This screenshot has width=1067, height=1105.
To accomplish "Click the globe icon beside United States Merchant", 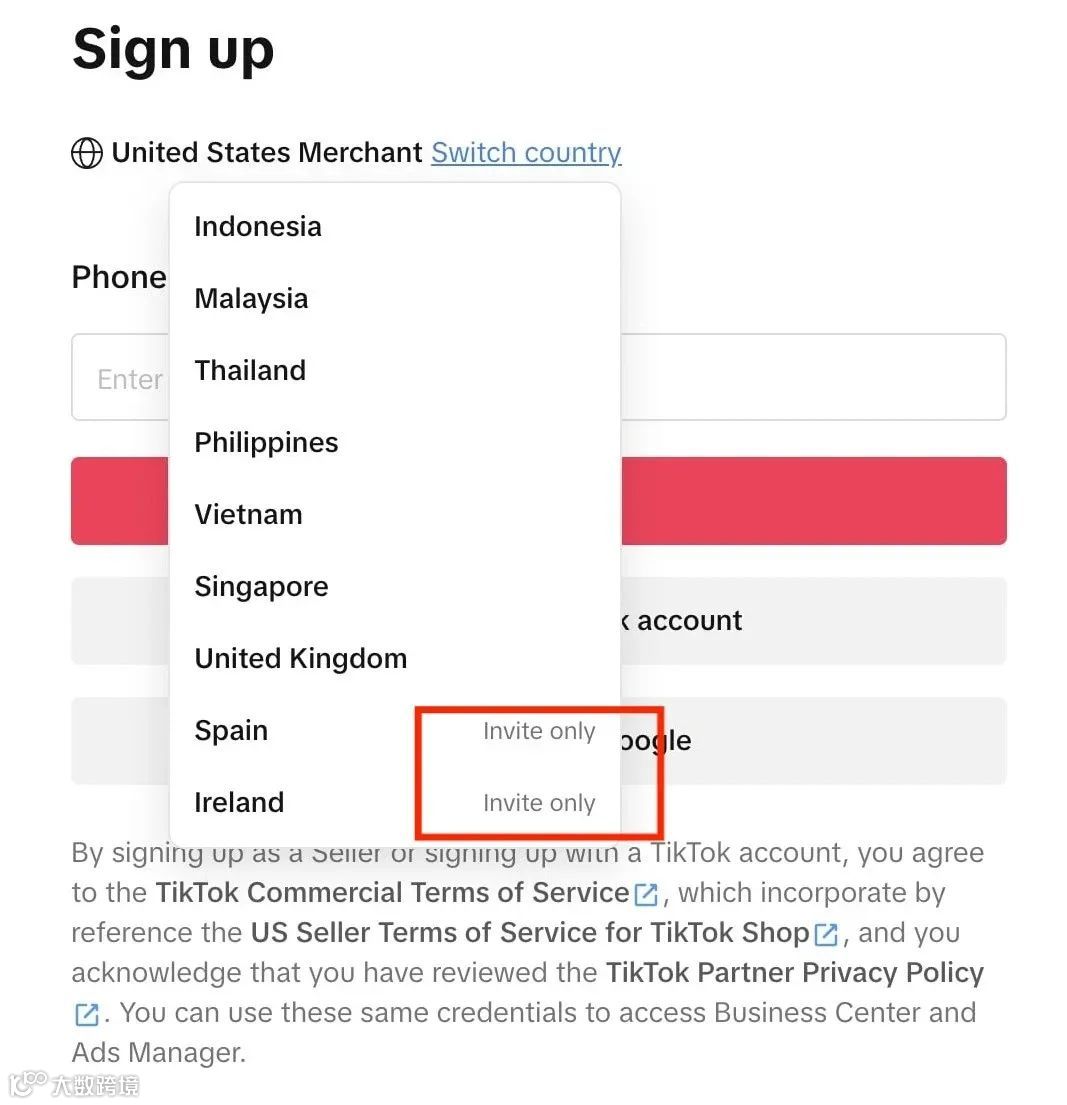I will point(87,153).
